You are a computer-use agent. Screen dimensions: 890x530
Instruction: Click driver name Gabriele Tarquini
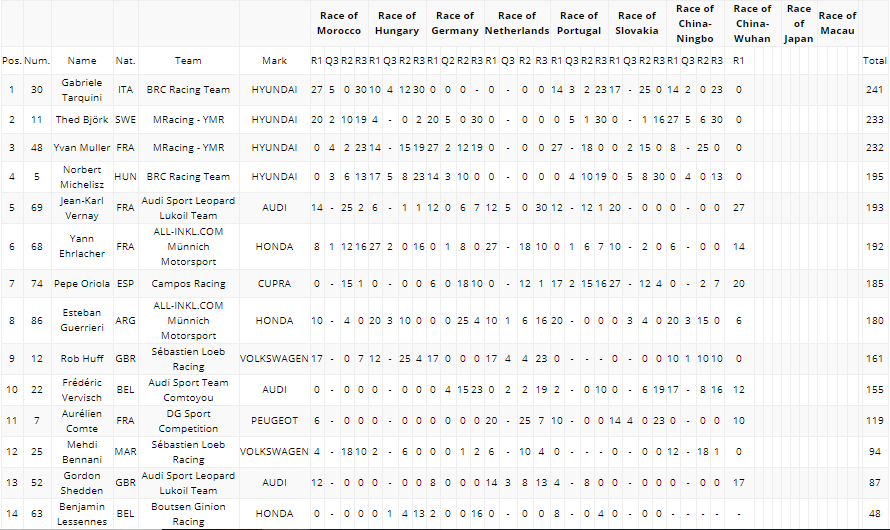[x=82, y=90]
